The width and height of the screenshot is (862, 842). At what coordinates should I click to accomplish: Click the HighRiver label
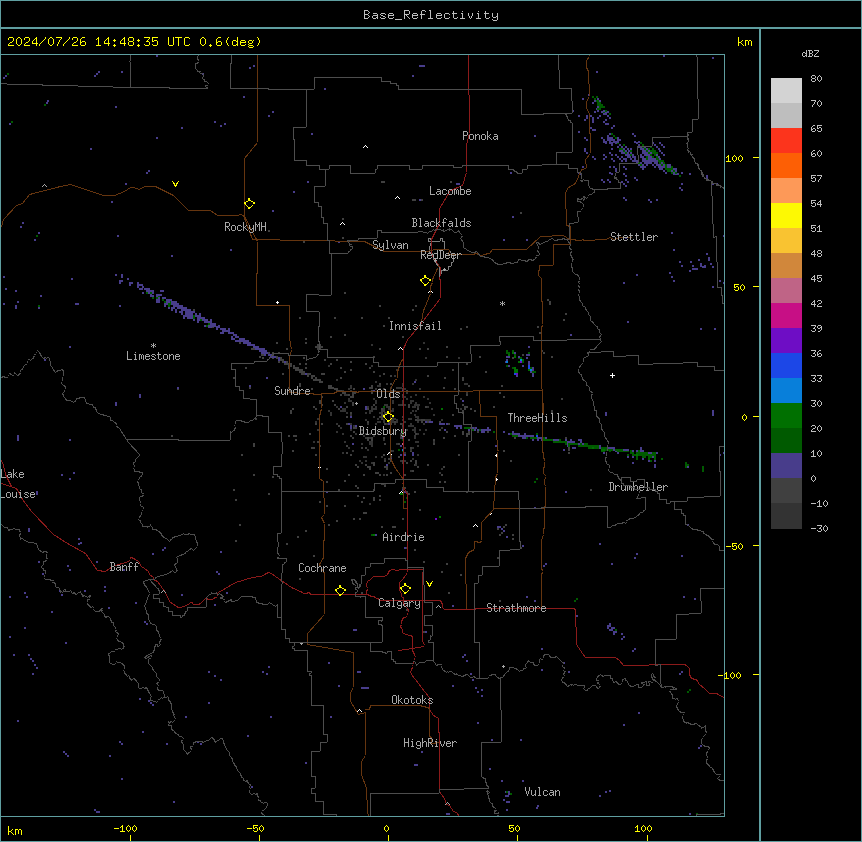430,743
